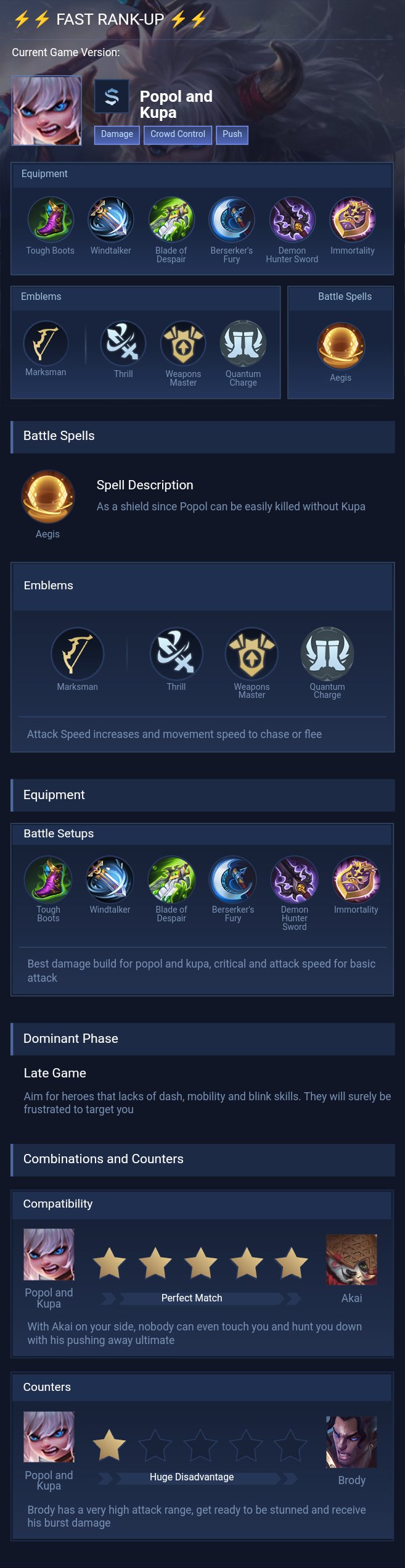Click the Damage tag
Screen dimensions: 405x1568
[x=117, y=135]
